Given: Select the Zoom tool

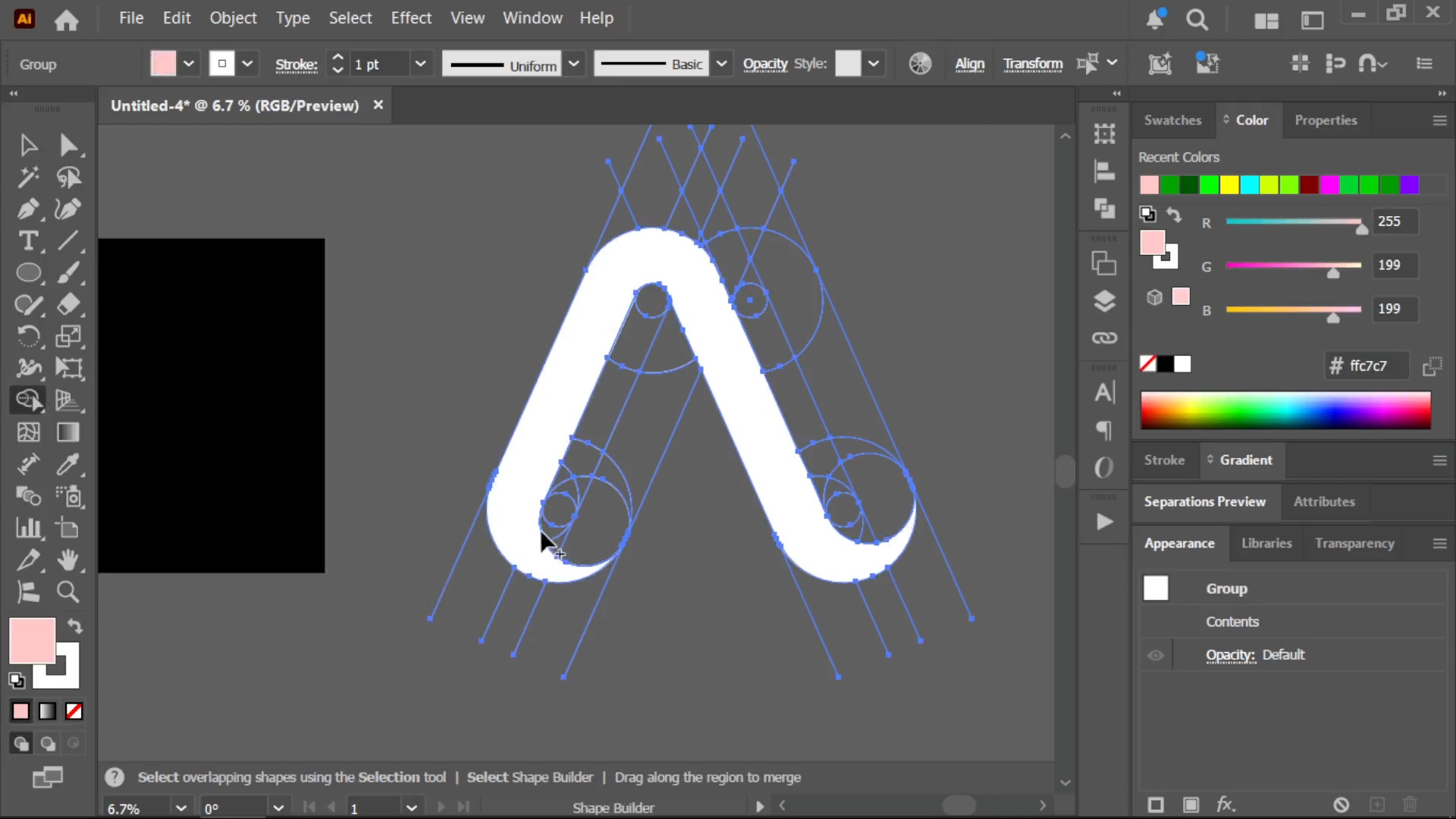Looking at the screenshot, I should (68, 591).
